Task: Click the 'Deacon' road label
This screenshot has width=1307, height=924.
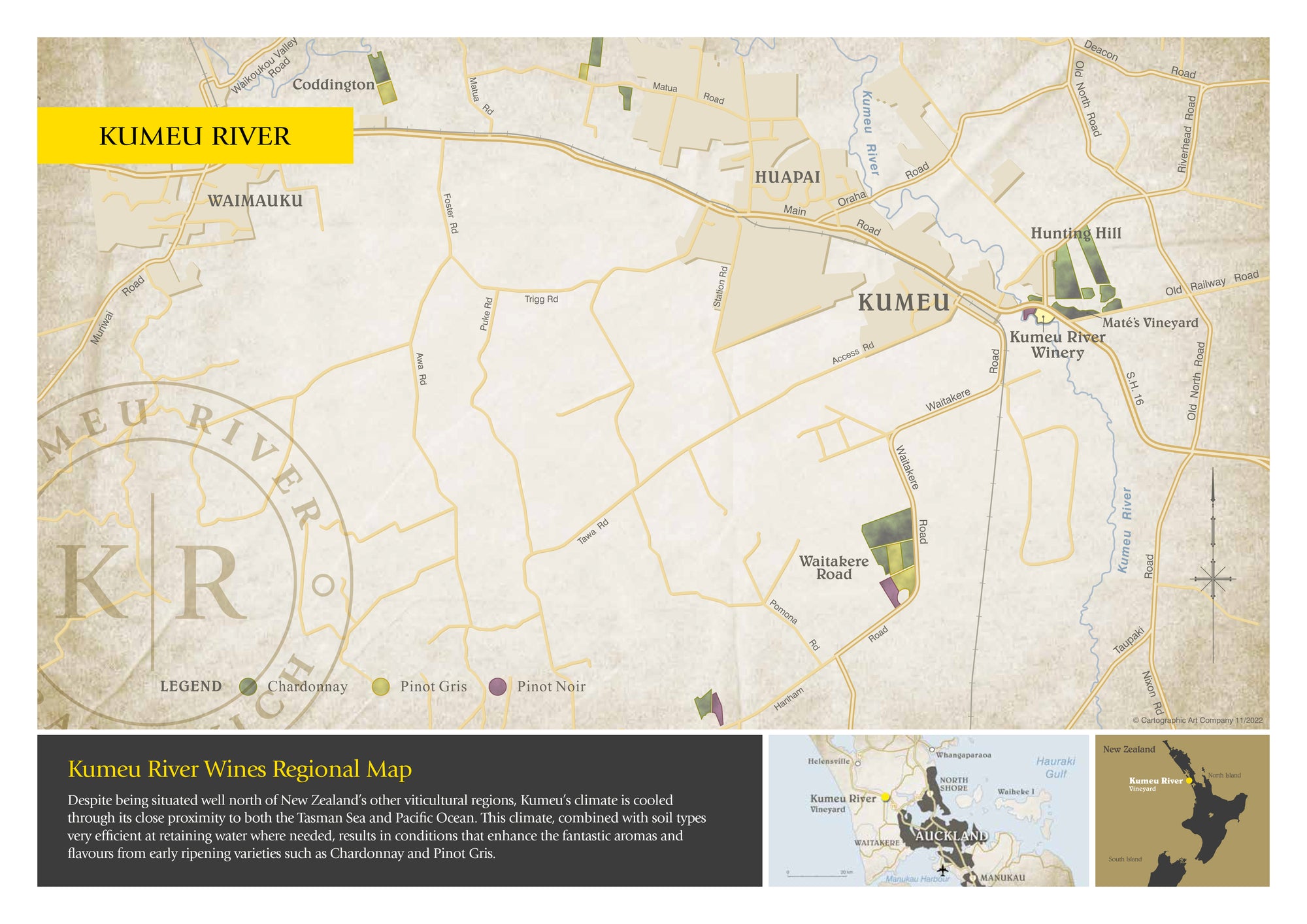Action: [1100, 51]
